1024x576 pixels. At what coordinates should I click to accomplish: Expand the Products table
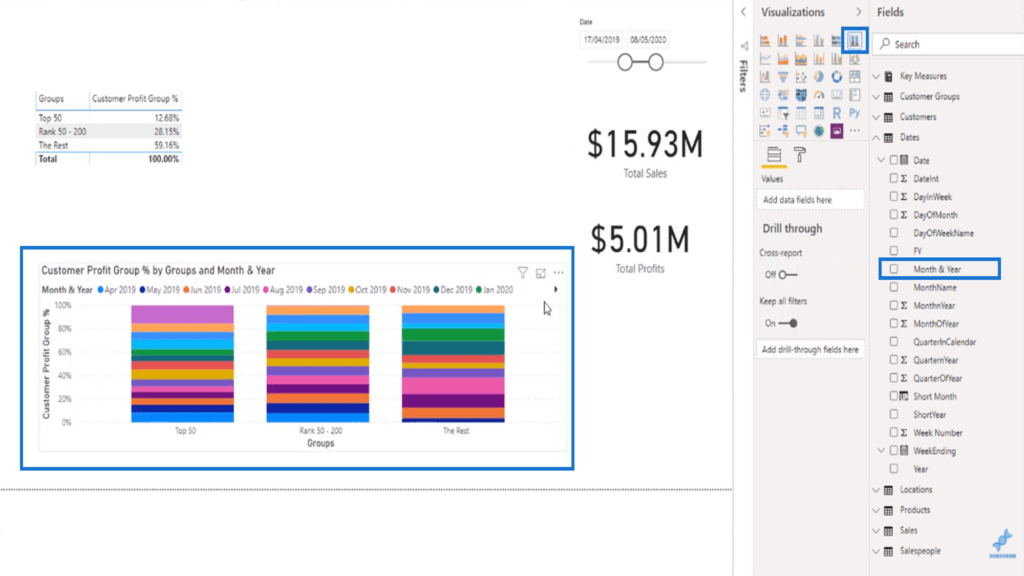pos(876,511)
